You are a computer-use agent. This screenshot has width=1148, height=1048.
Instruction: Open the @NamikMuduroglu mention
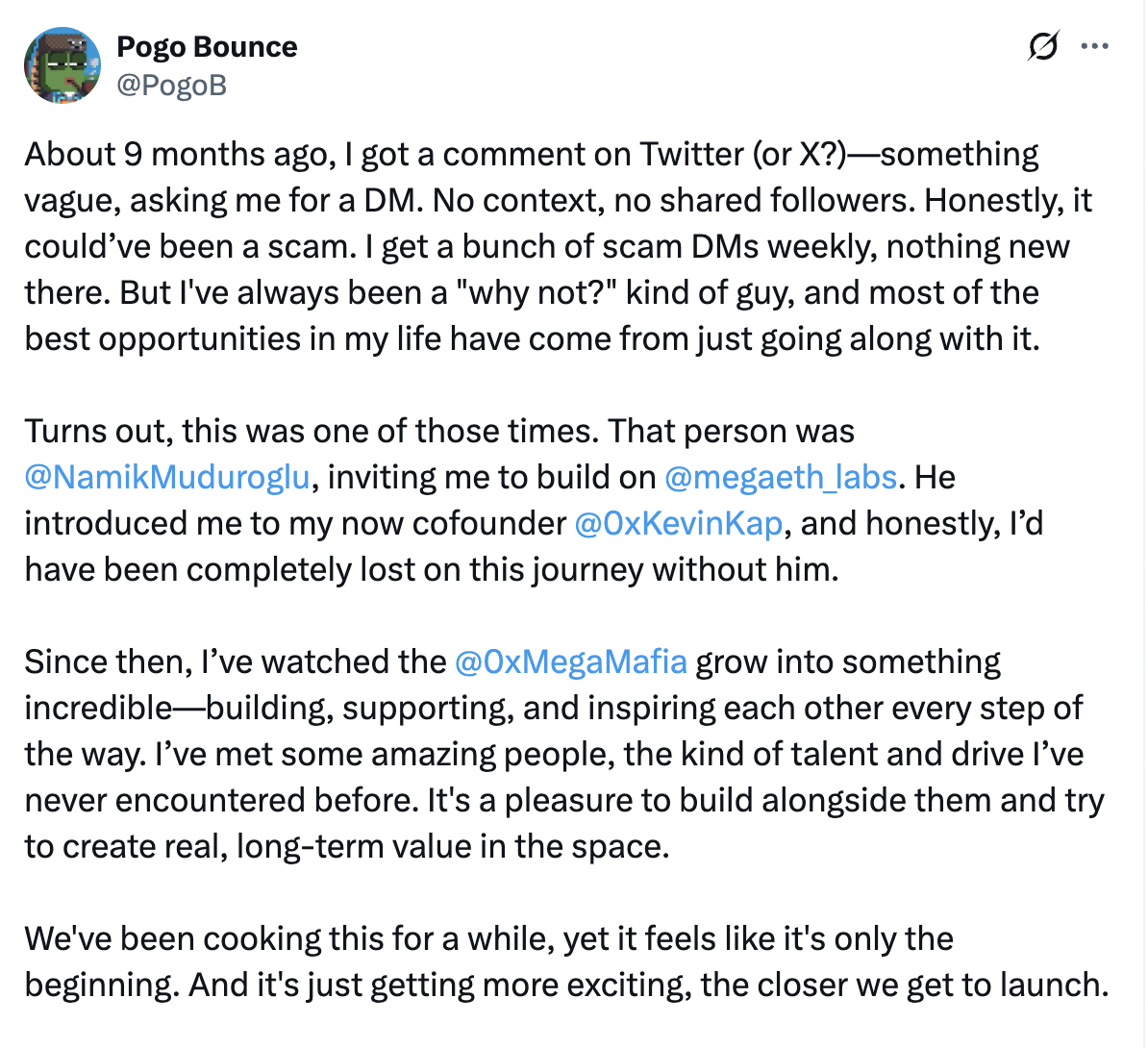tap(167, 478)
